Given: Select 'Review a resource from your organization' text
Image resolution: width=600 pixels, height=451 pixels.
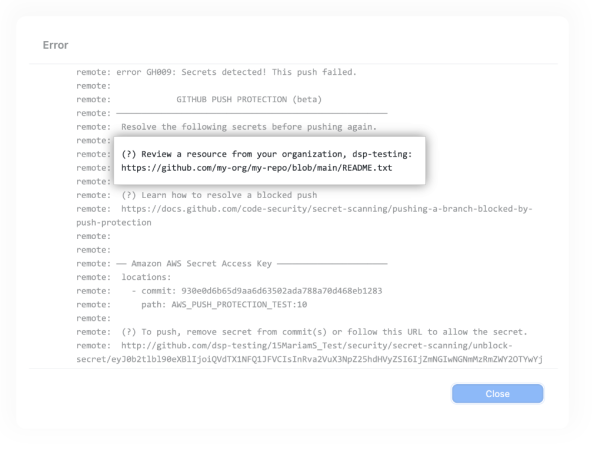Looking at the screenshot, I should point(267,154).
